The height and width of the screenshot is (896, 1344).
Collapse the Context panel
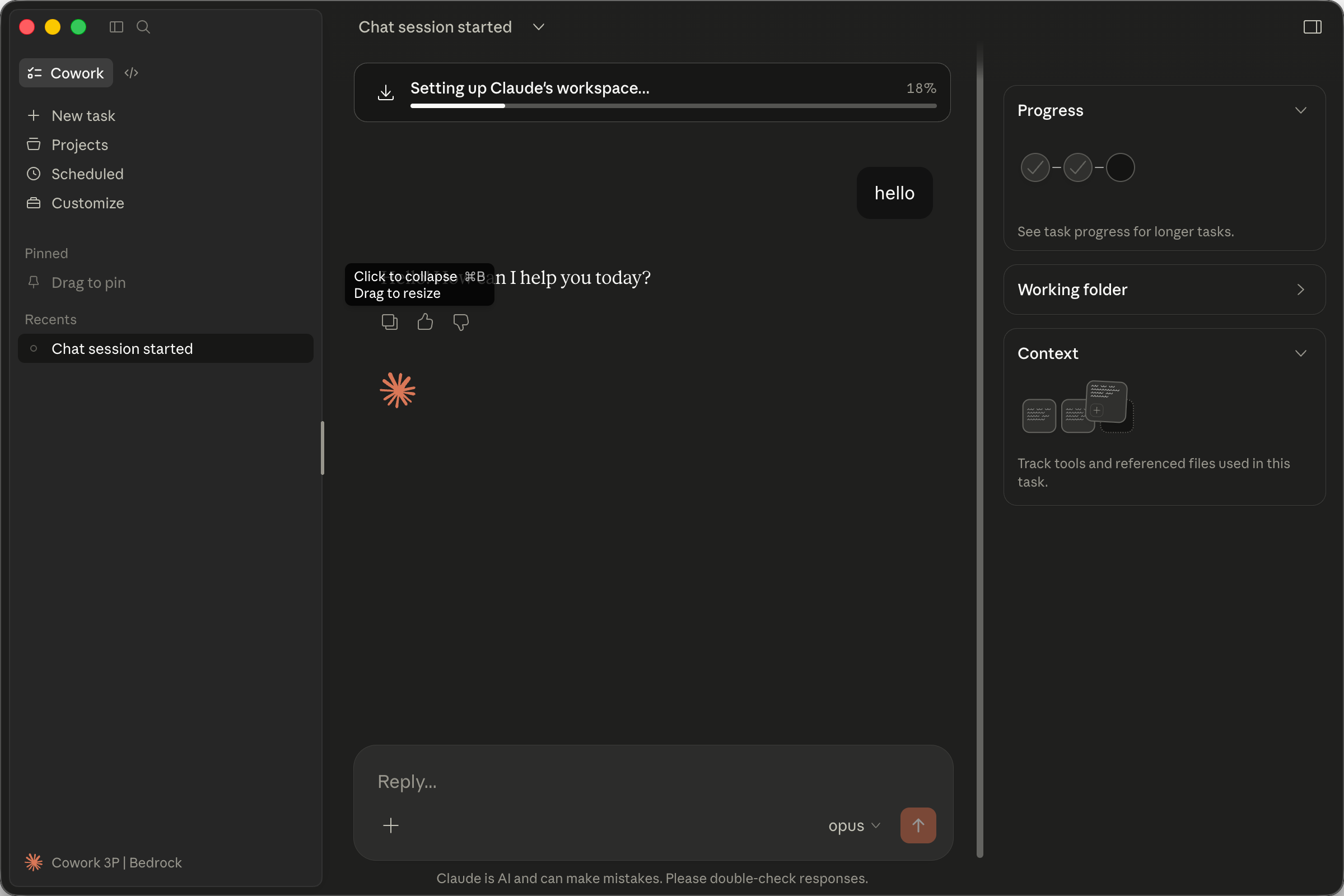click(x=1300, y=353)
